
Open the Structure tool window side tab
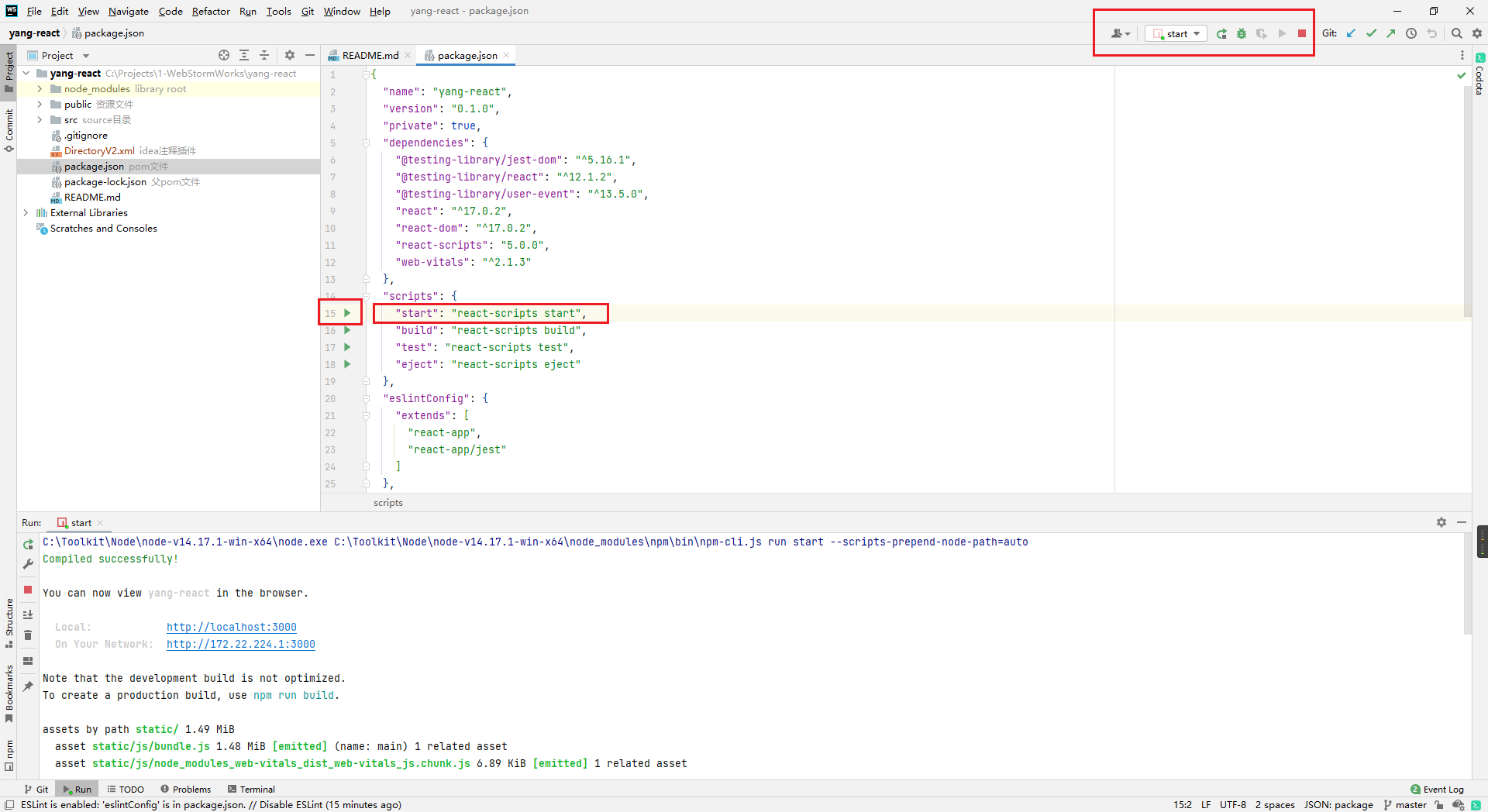(x=9, y=622)
